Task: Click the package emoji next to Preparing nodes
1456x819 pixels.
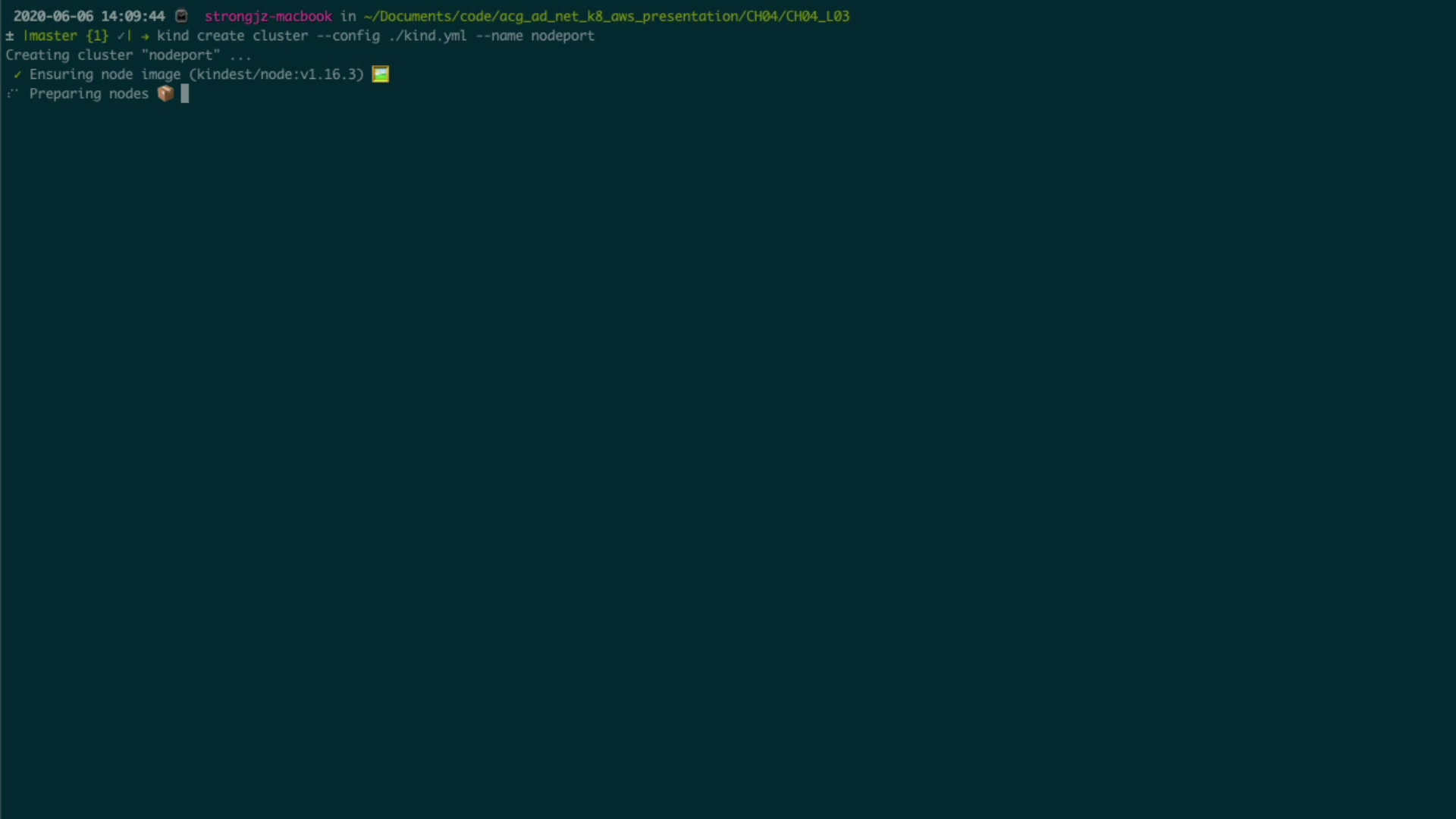Action: [x=165, y=94]
